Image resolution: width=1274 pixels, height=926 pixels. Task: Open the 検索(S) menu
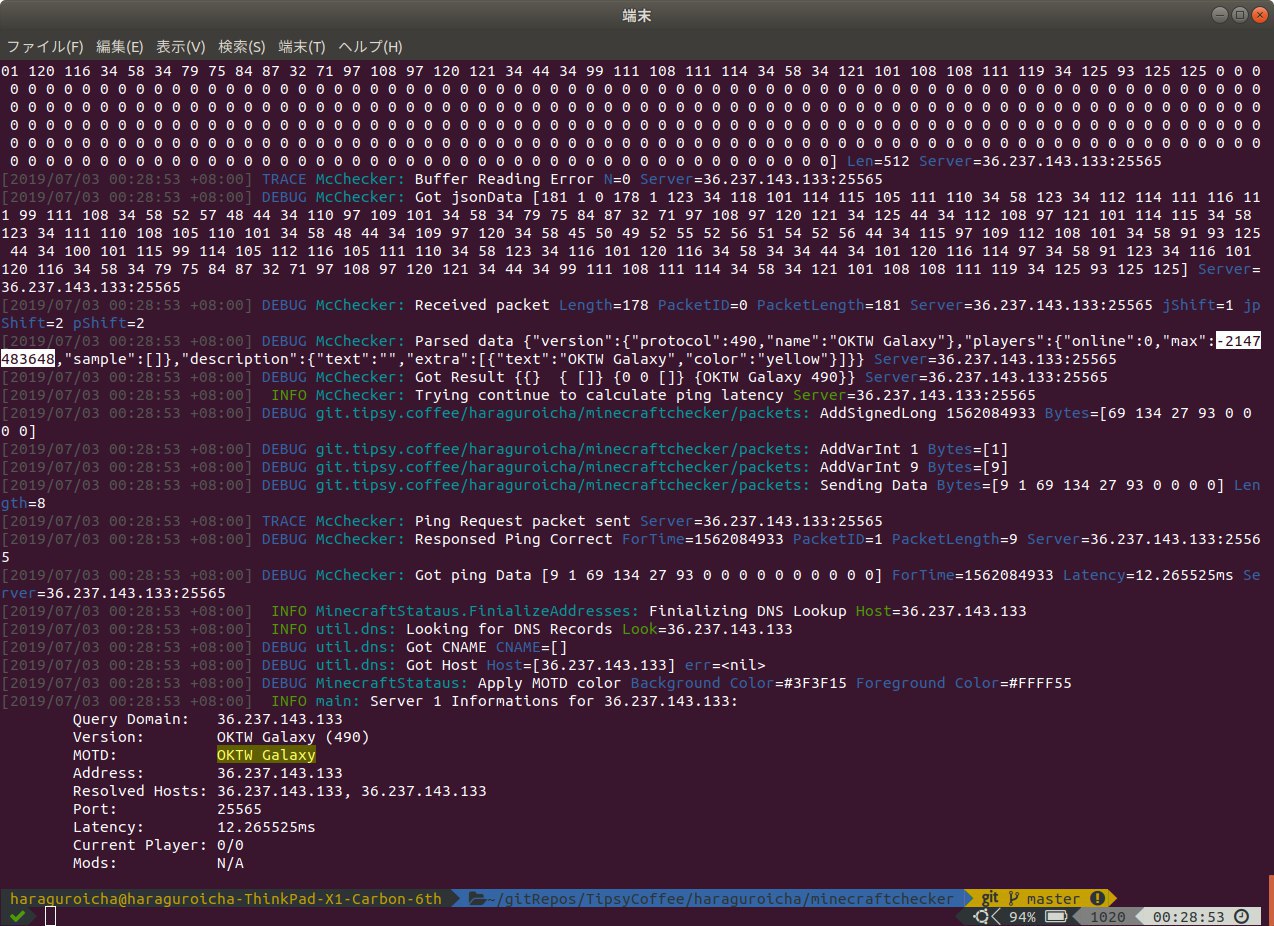[242, 47]
